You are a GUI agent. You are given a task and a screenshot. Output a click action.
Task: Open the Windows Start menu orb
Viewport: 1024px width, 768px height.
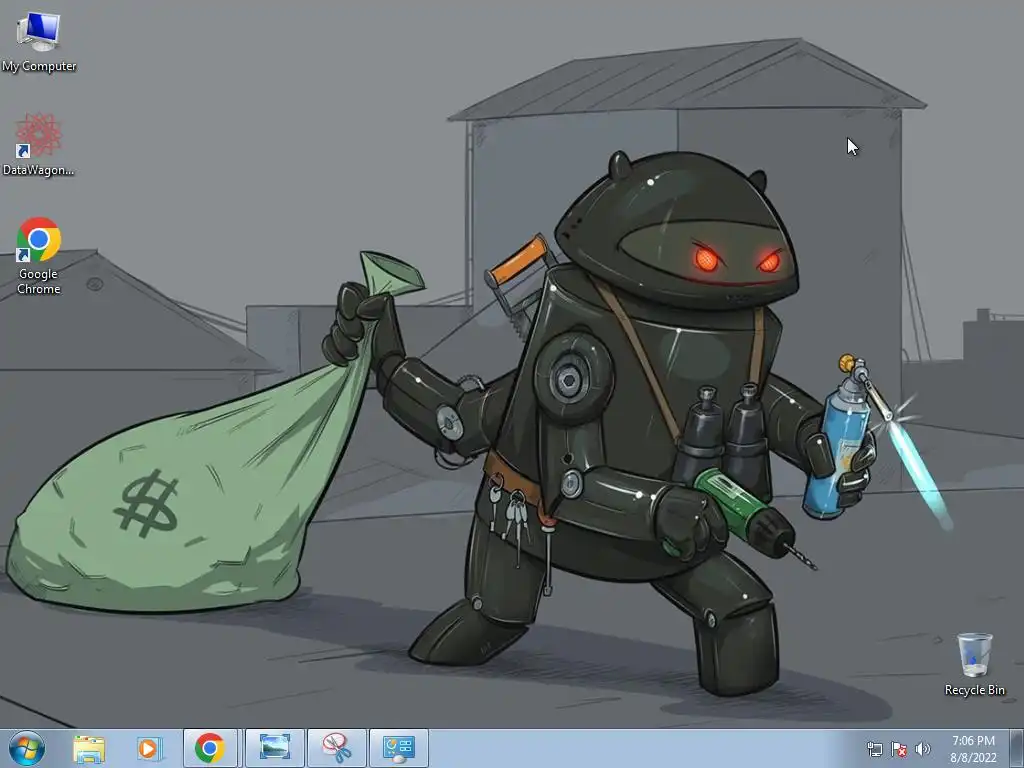[x=27, y=748]
